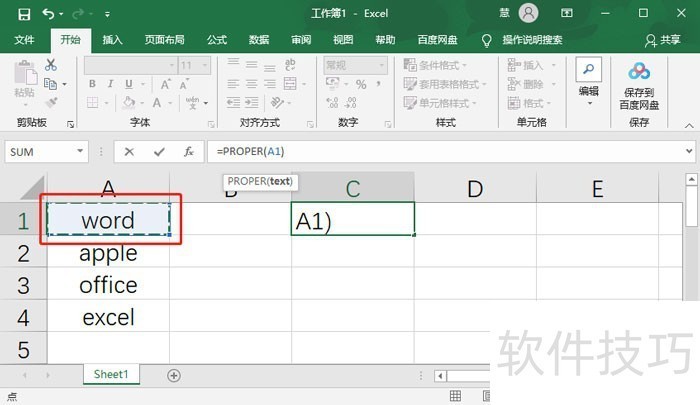Open 单元格样式 cell styles dropdown
This screenshot has height=405, width=700.
click(x=440, y=103)
